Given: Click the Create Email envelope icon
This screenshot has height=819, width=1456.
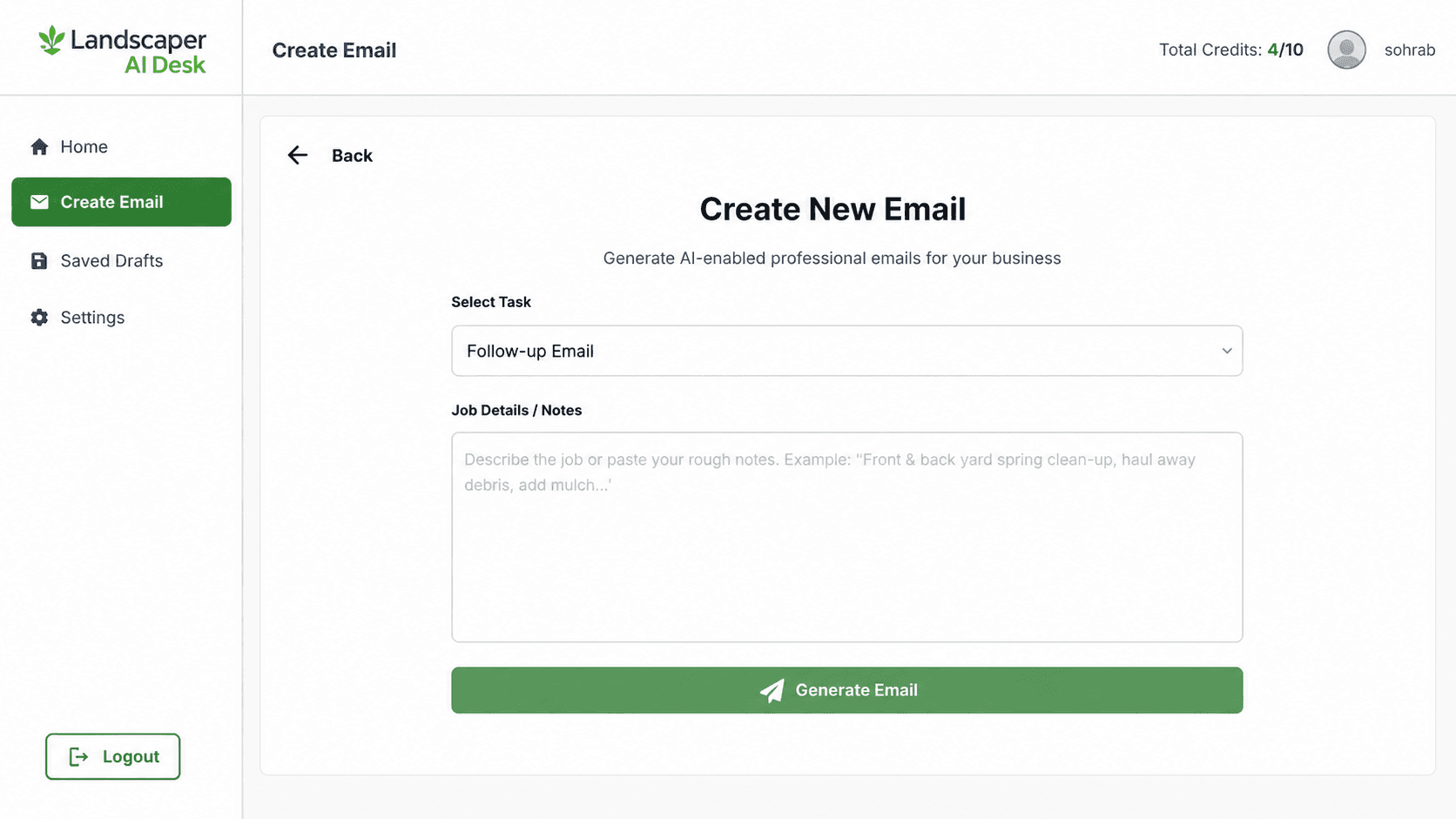Looking at the screenshot, I should coord(39,202).
